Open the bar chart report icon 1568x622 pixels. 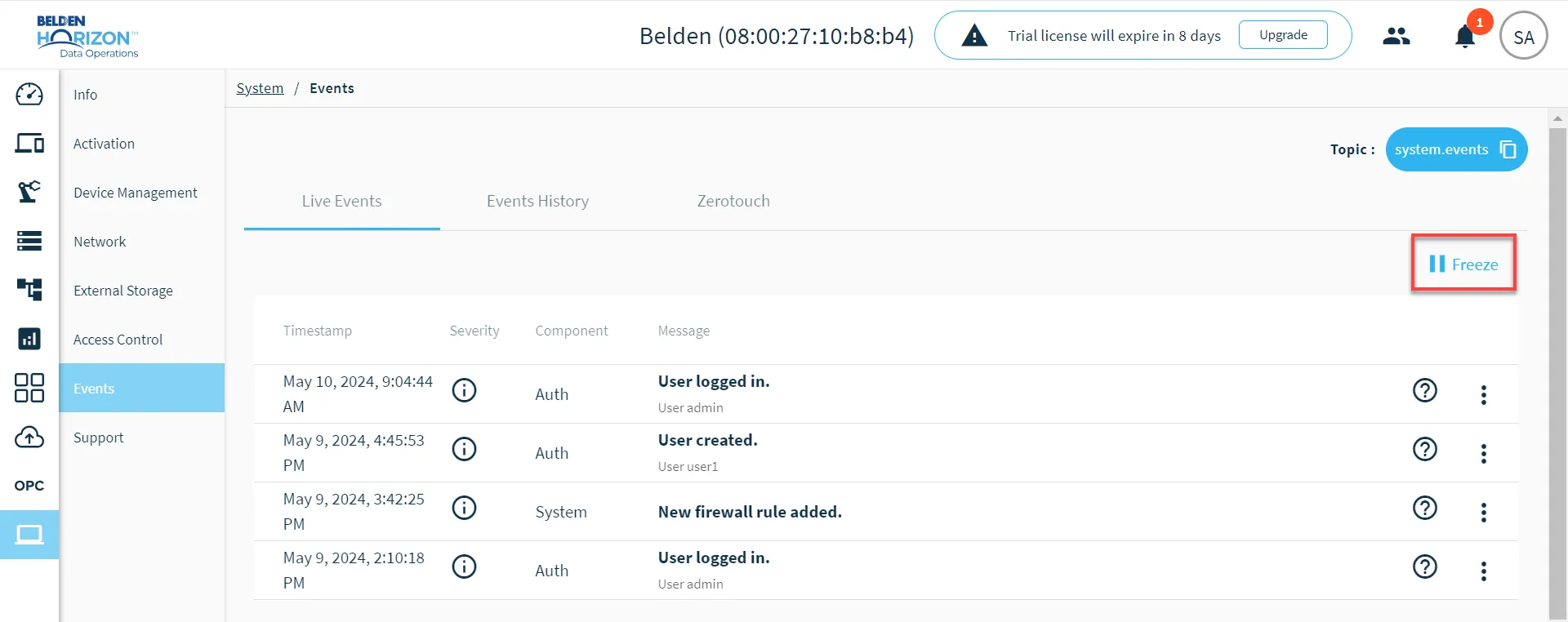[29, 339]
